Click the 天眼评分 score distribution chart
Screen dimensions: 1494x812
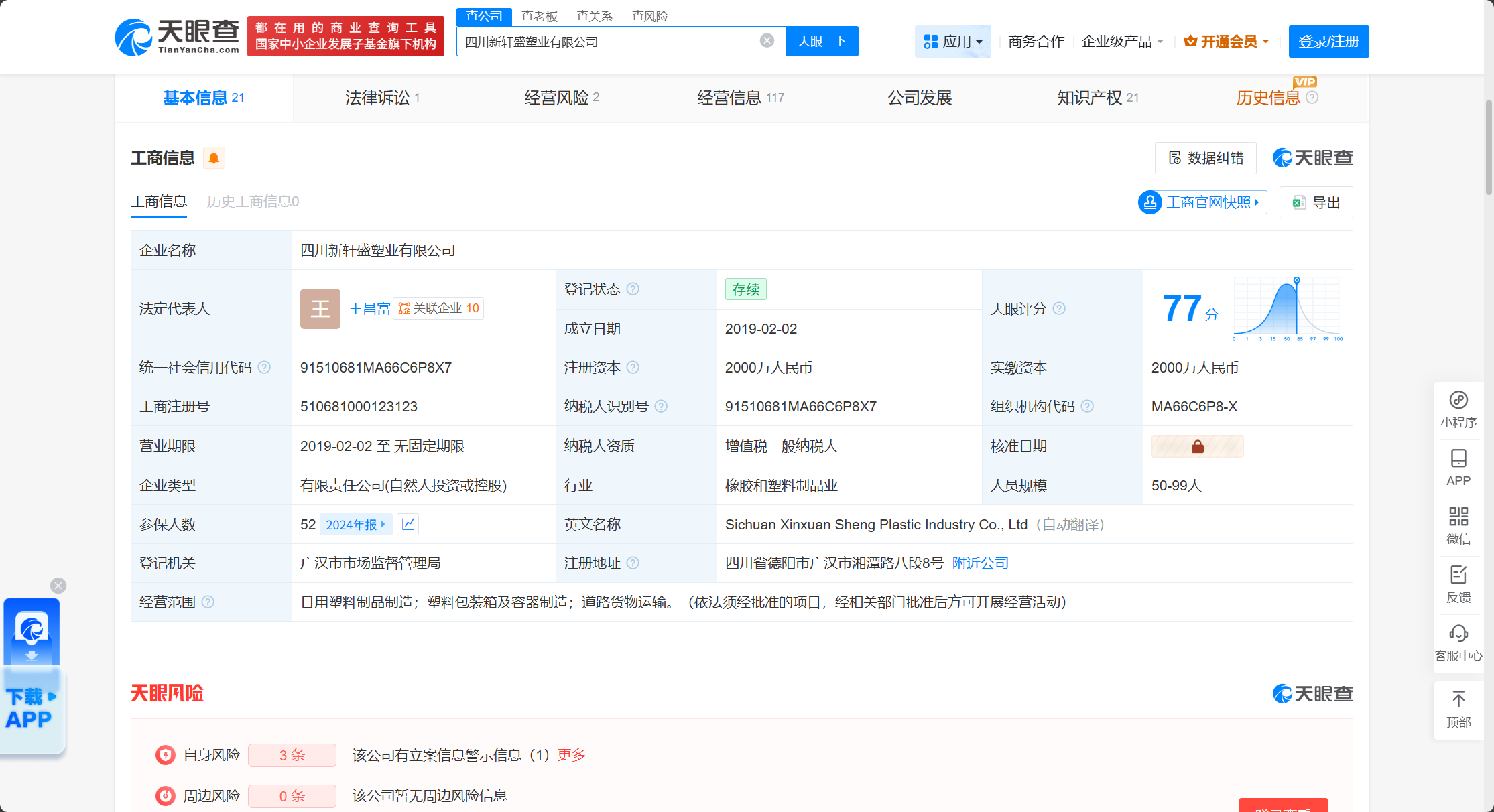(x=1287, y=308)
